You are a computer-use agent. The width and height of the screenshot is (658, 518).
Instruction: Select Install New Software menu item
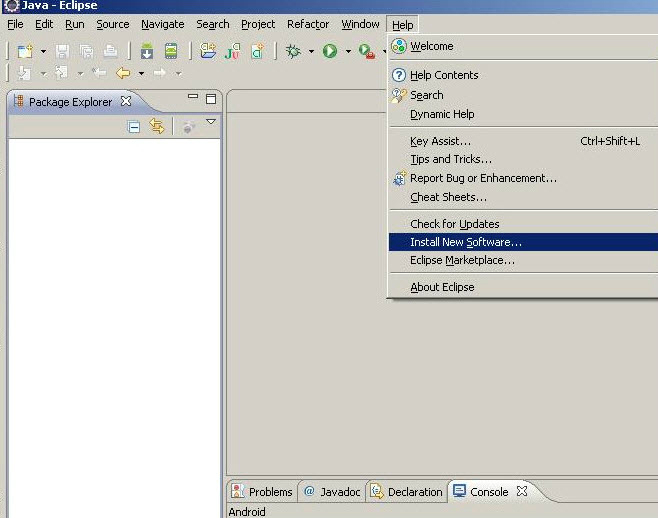465,242
